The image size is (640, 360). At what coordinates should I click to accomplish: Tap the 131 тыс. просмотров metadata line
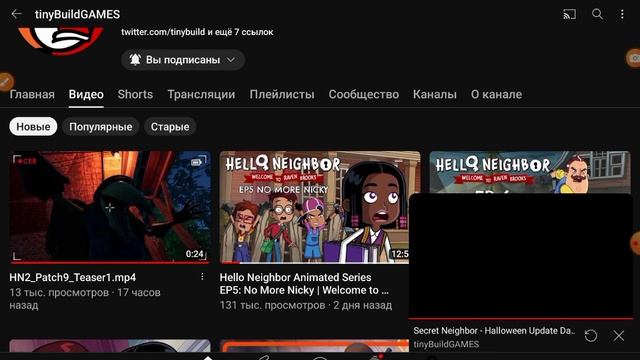point(306,305)
